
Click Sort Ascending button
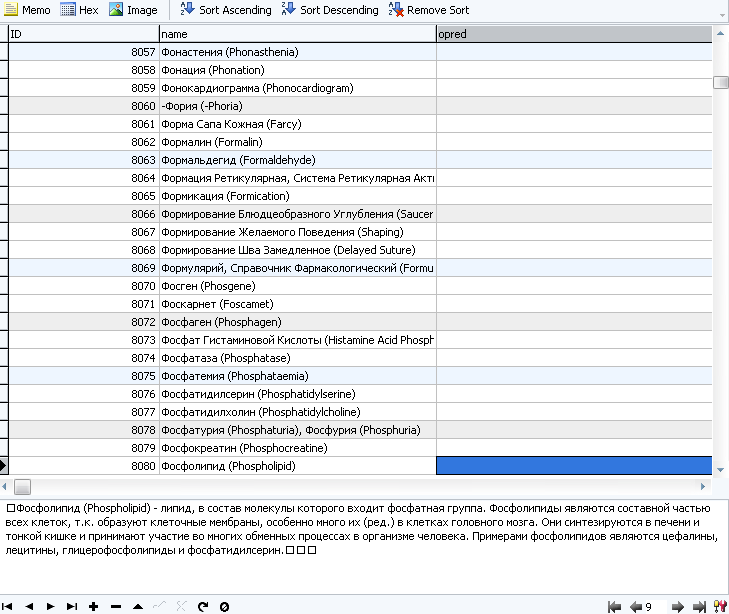pyautogui.click(x=226, y=10)
